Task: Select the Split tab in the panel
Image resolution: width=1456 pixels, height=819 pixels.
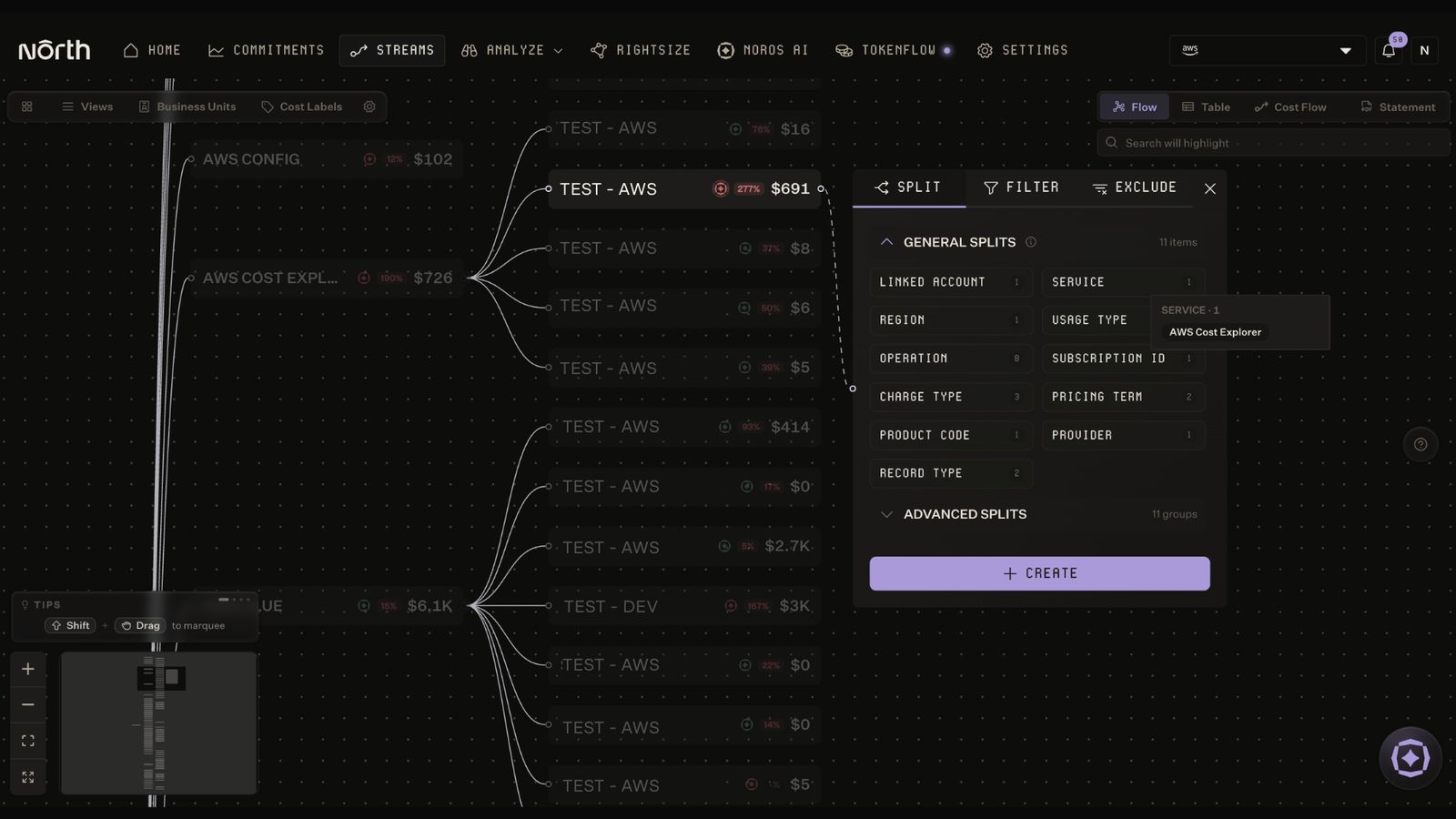Action: tap(908, 187)
